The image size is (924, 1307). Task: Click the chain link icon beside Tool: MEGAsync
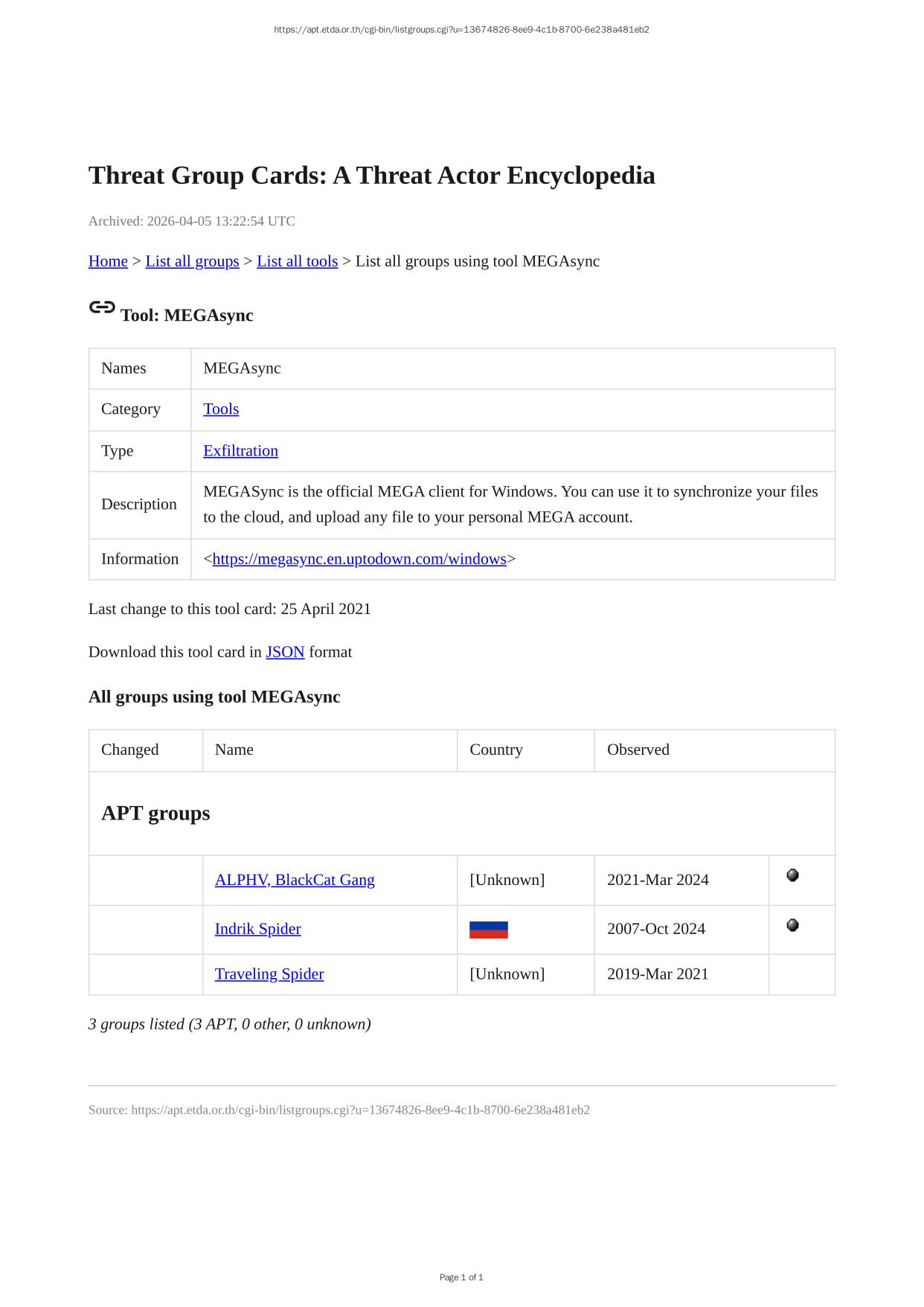click(102, 307)
